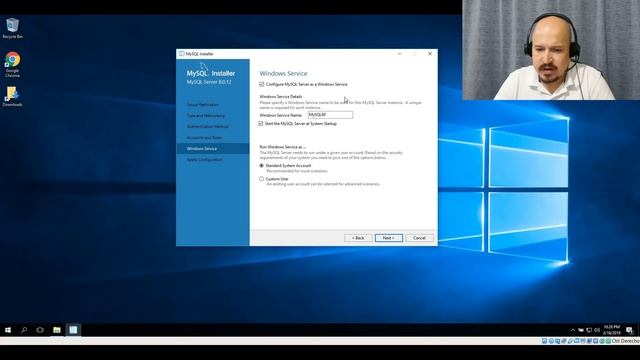Open the taskbar clock and date
640x360 pixels.
tap(611, 330)
